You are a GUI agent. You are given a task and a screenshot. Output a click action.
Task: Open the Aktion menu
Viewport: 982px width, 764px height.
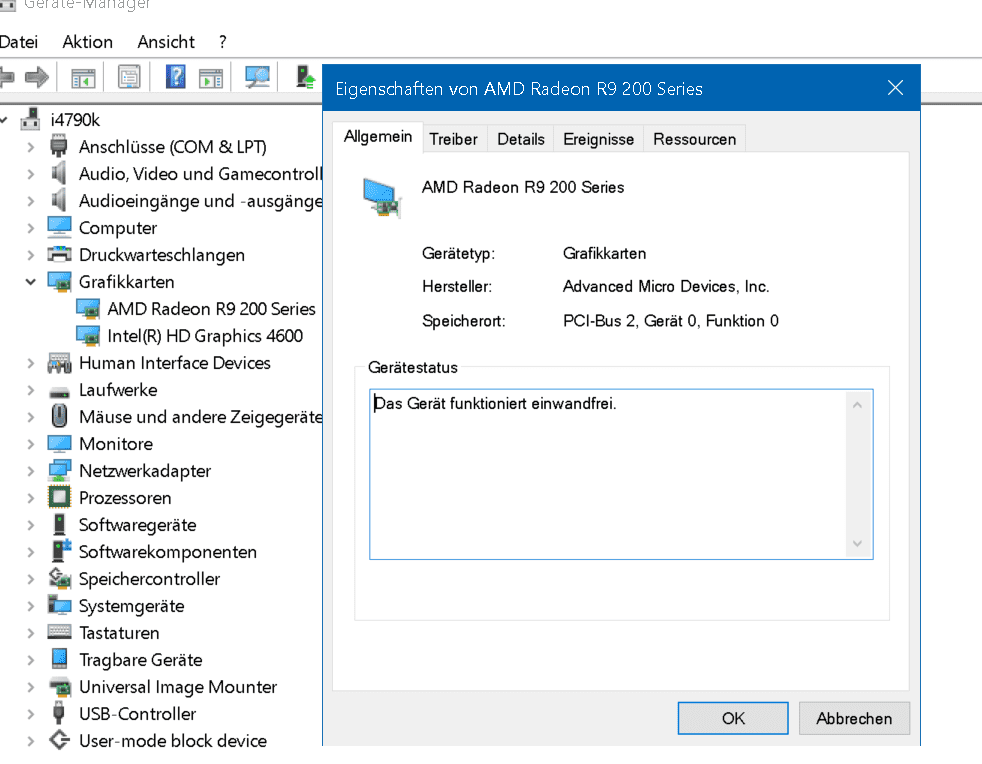(x=88, y=42)
